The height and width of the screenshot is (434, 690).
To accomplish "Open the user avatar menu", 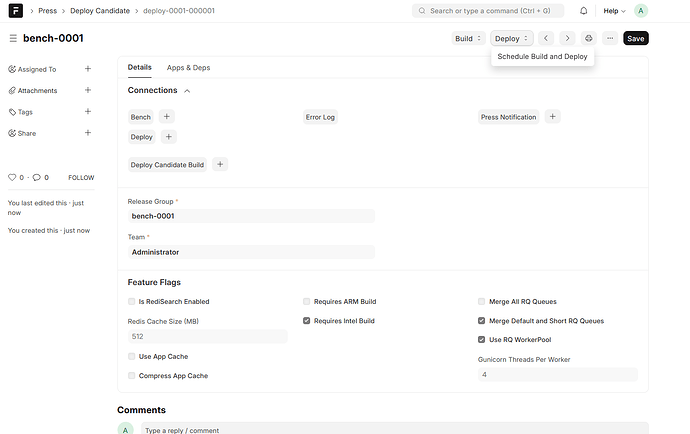I will click(641, 11).
